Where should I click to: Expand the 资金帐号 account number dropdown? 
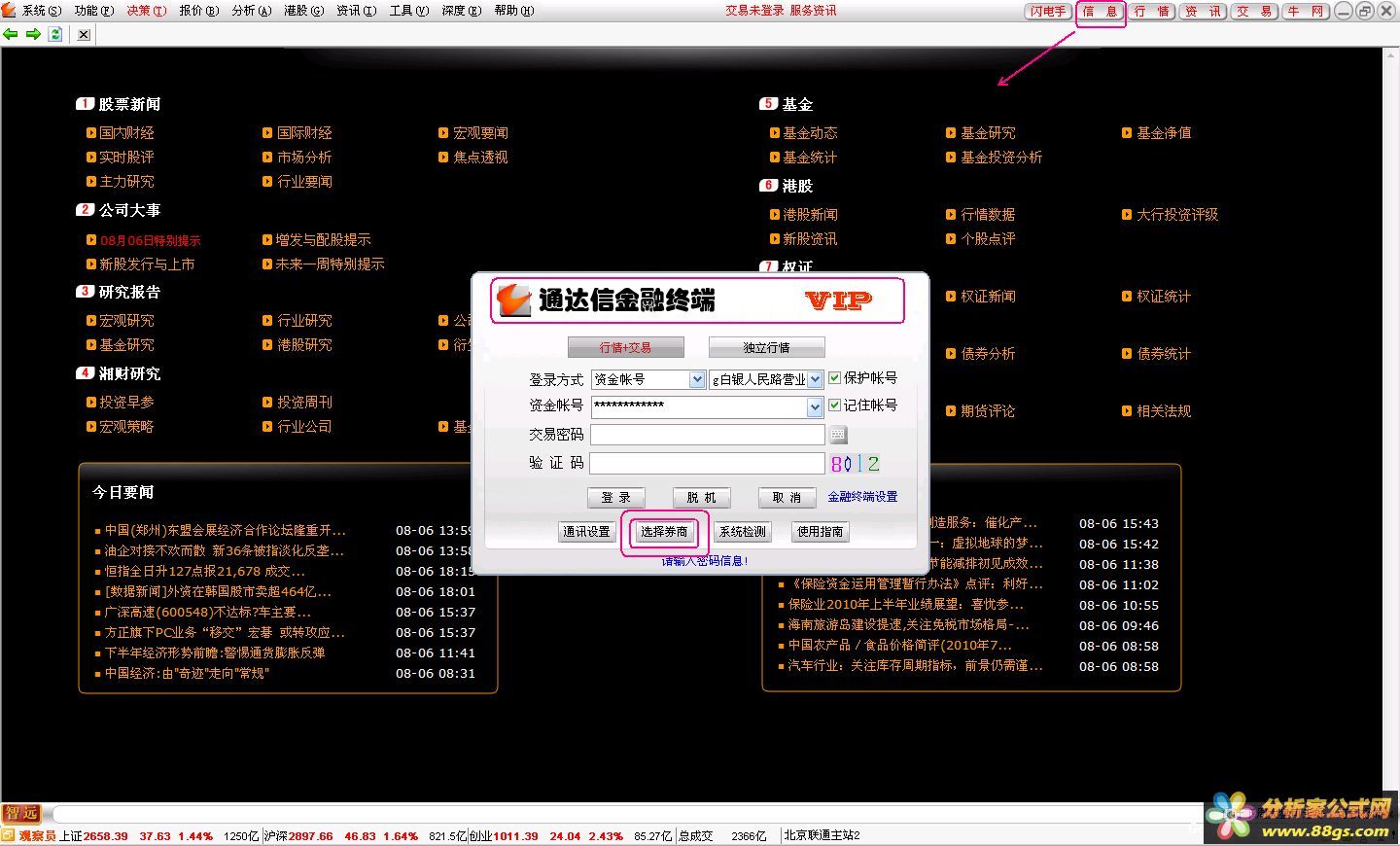click(815, 407)
